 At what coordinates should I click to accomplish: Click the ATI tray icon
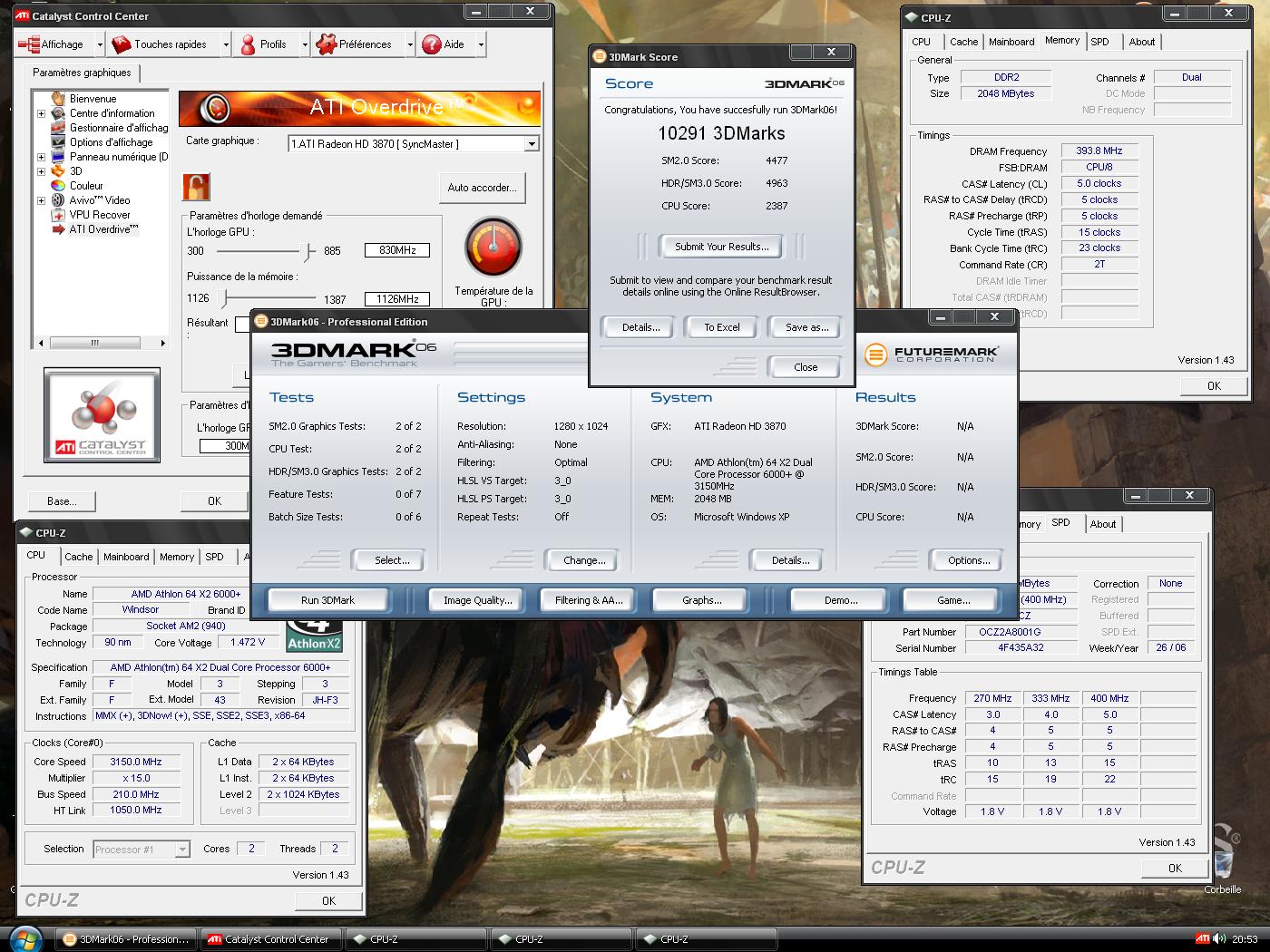pyautogui.click(x=1203, y=939)
